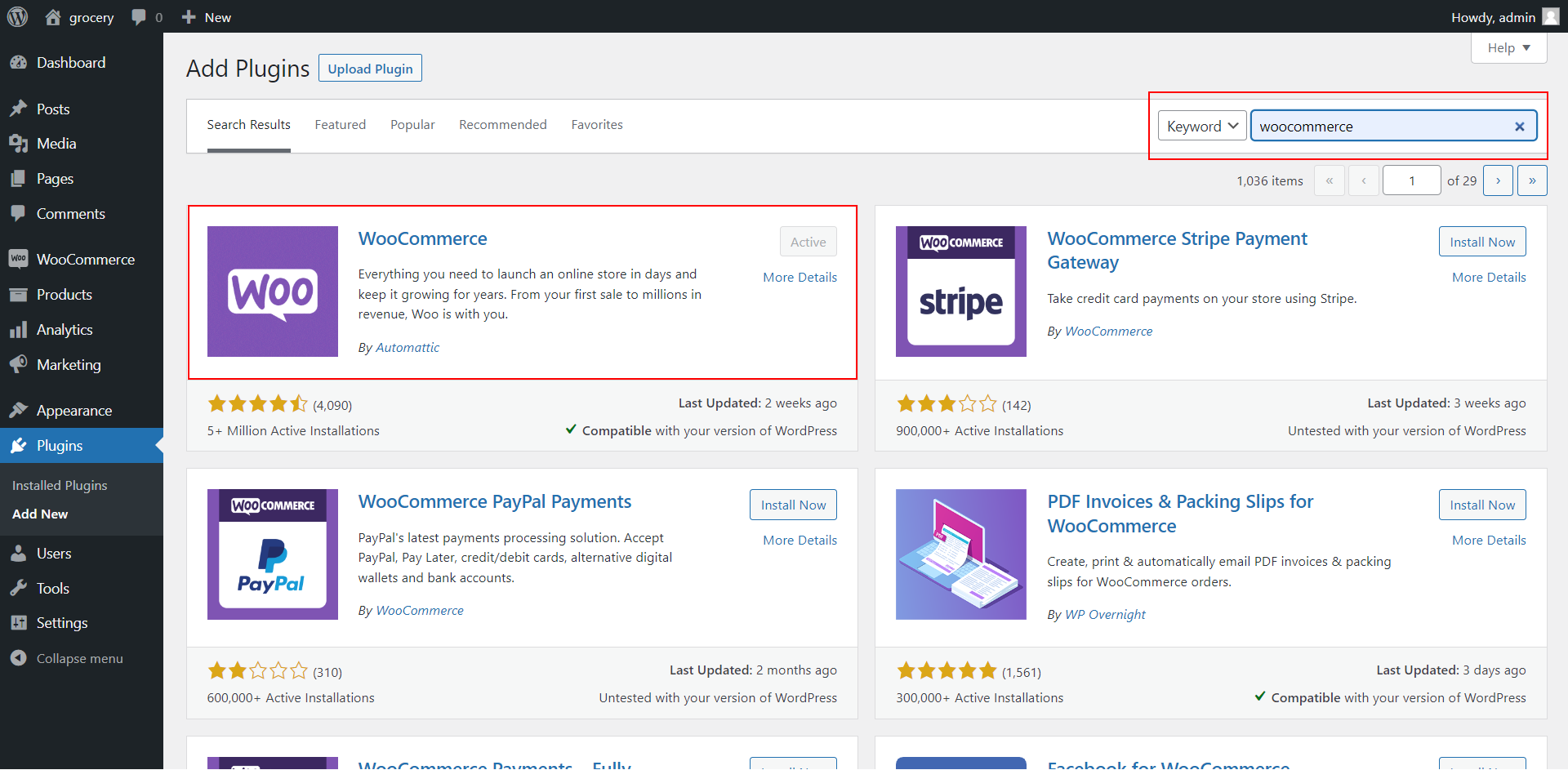Viewport: 1568px width, 770px height.
Task: Switch to the Featured plugins tab
Action: click(340, 124)
